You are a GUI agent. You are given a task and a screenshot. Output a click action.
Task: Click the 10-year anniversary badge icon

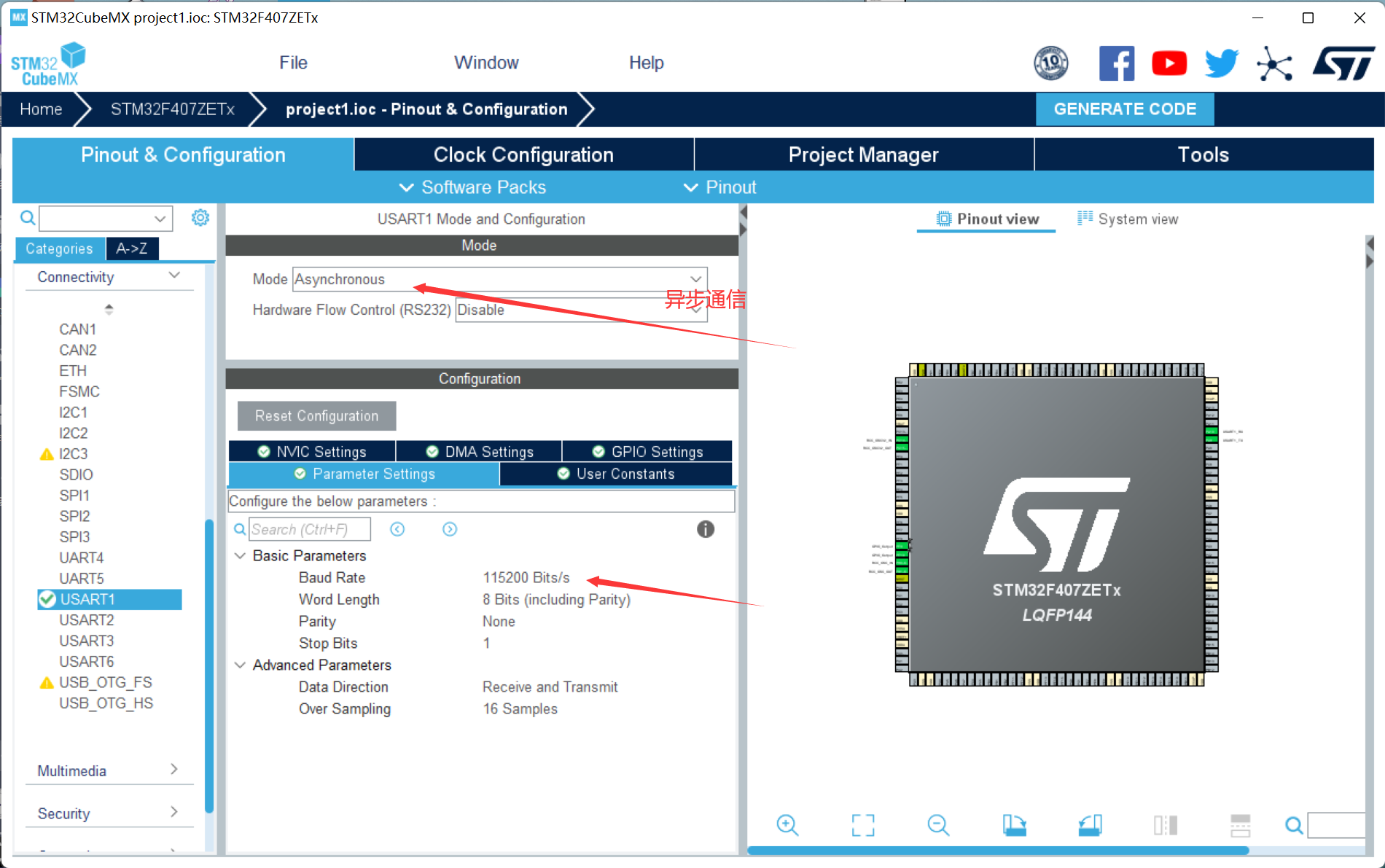coord(1051,63)
